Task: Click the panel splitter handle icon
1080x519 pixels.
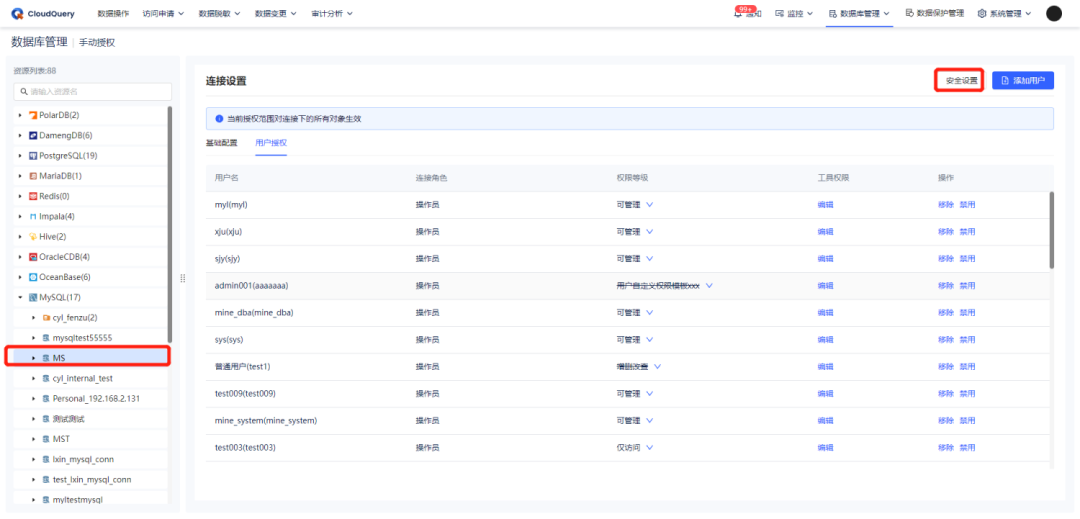Action: [183, 278]
